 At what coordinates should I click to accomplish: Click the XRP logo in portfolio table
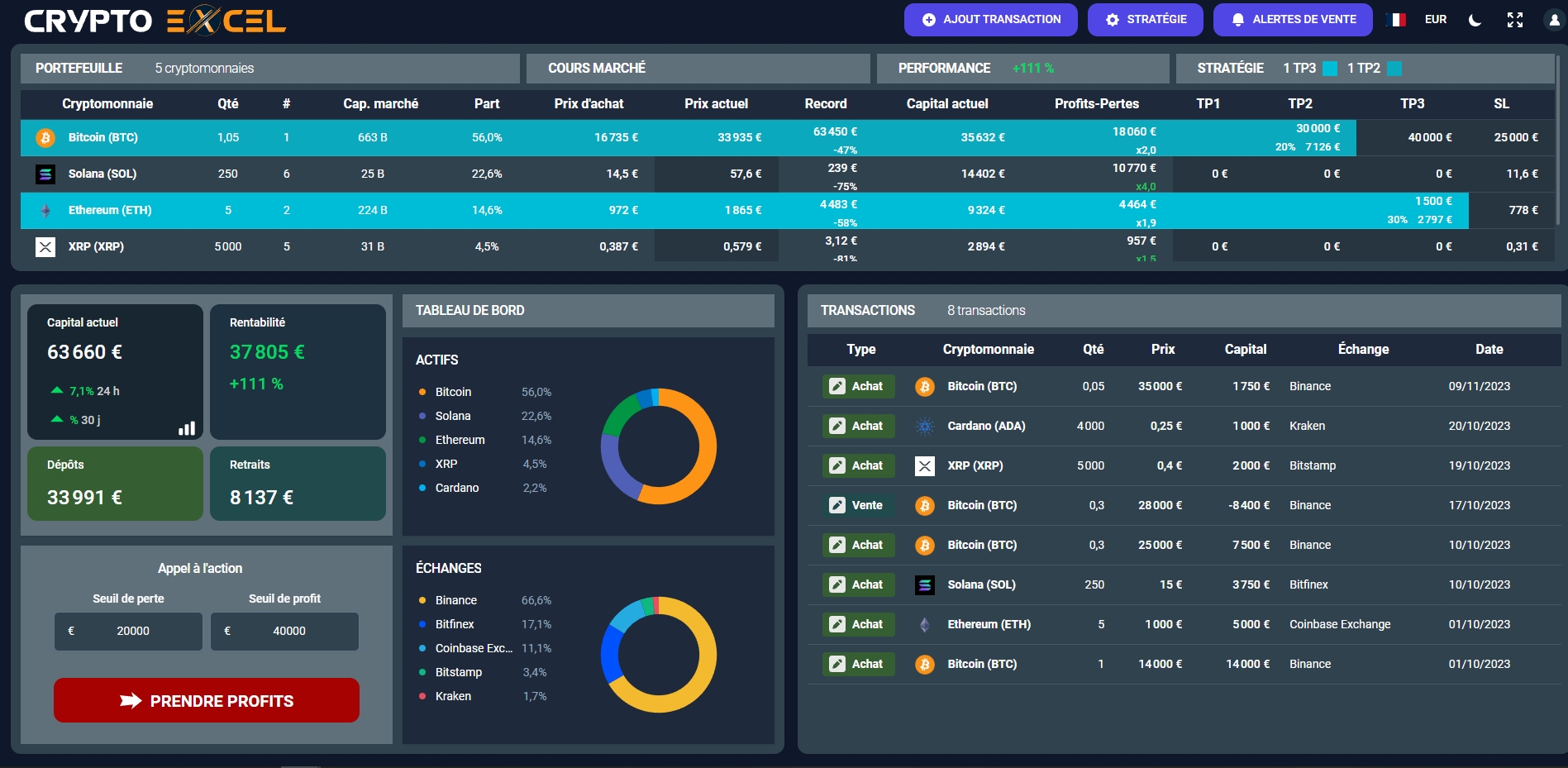point(45,247)
